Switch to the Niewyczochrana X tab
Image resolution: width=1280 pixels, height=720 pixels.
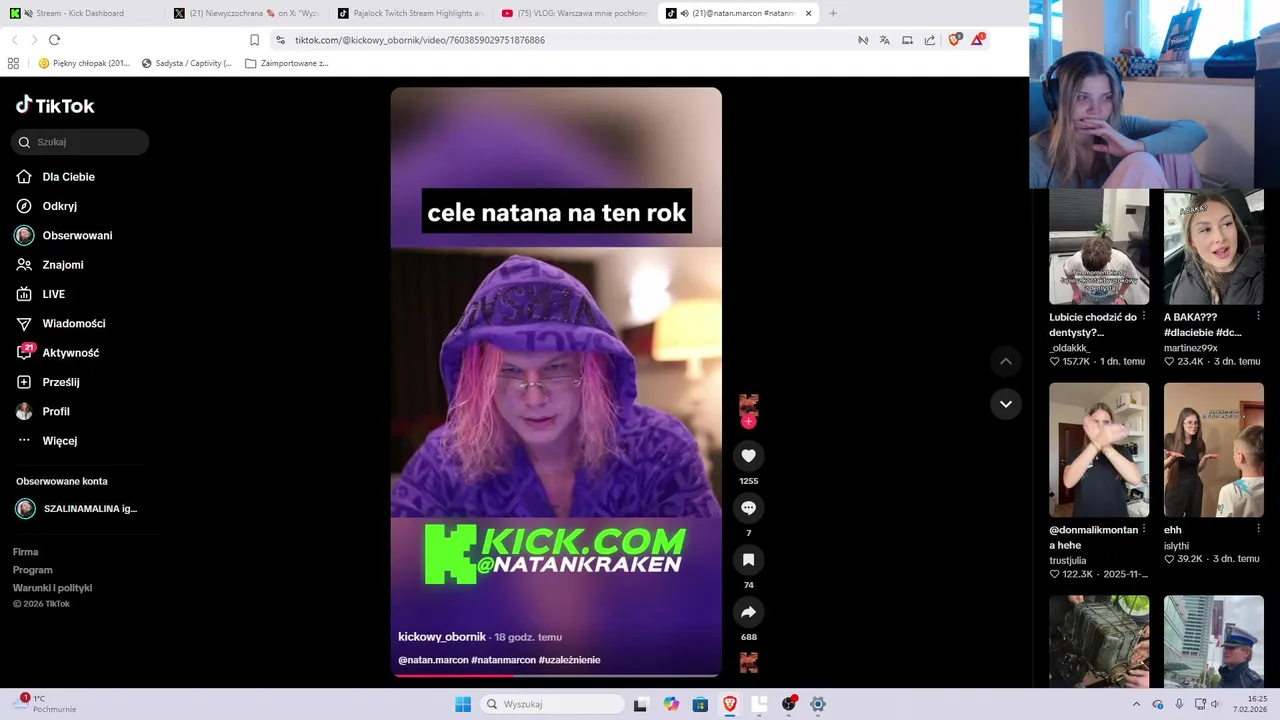[x=245, y=13]
